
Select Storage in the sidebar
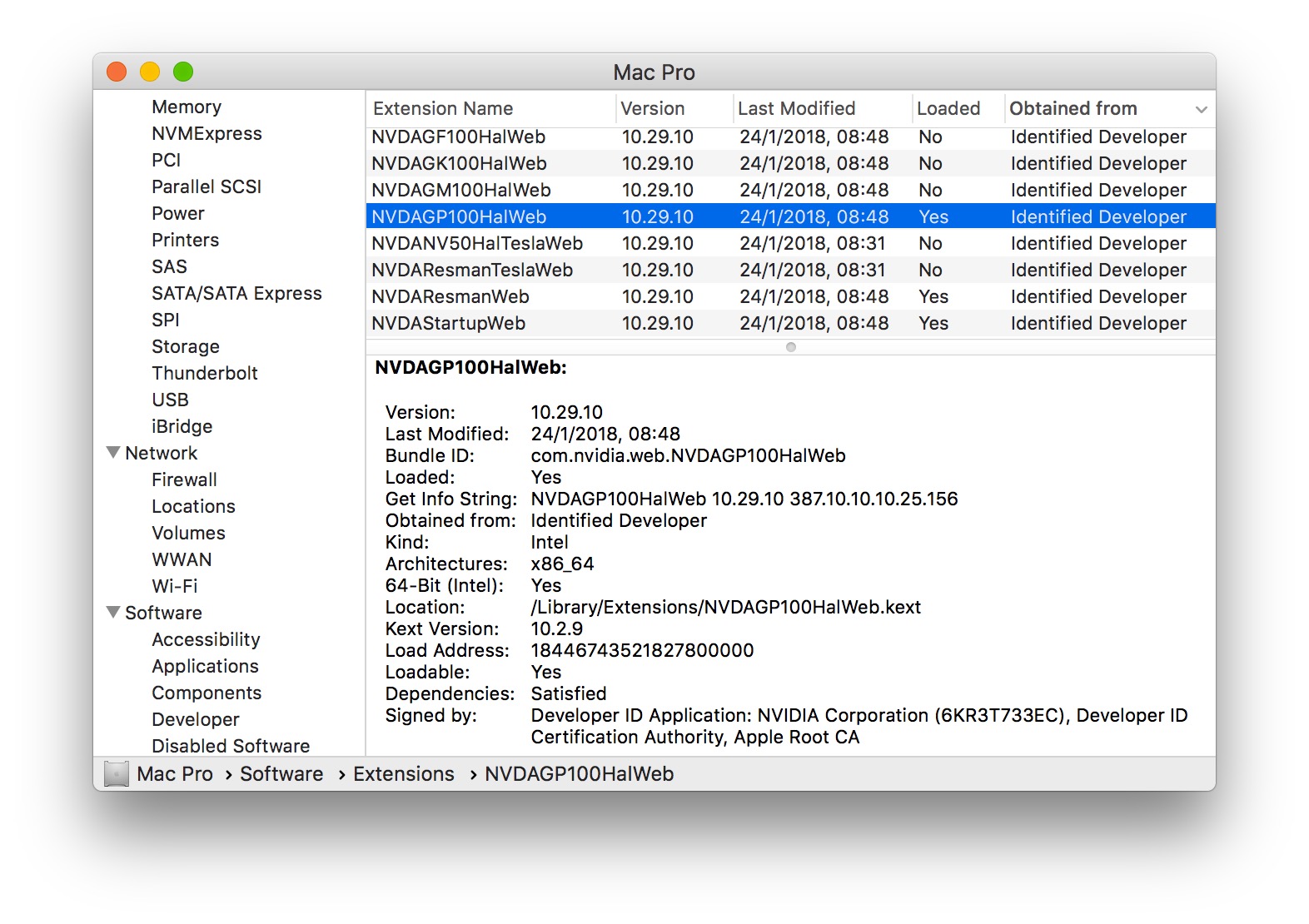pyautogui.click(x=186, y=346)
